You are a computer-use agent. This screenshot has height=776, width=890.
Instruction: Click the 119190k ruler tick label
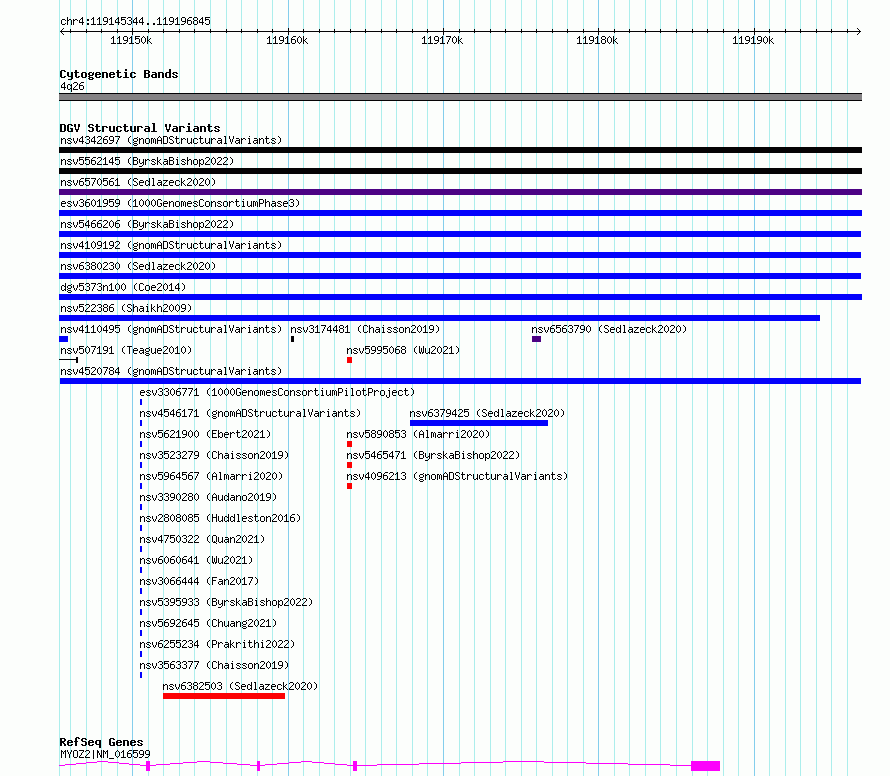tap(753, 40)
